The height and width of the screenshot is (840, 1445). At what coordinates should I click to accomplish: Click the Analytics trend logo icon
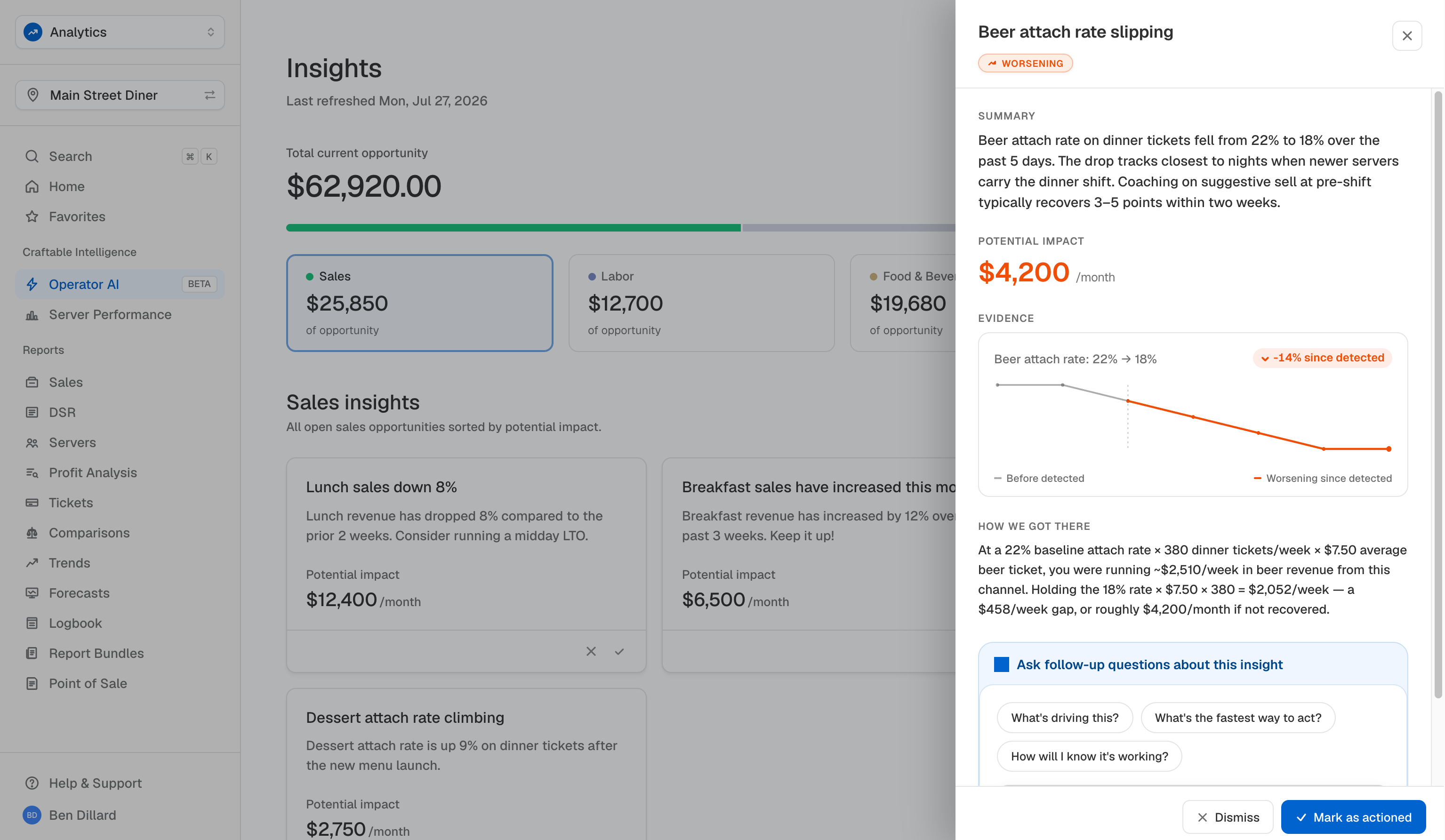pyautogui.click(x=32, y=32)
